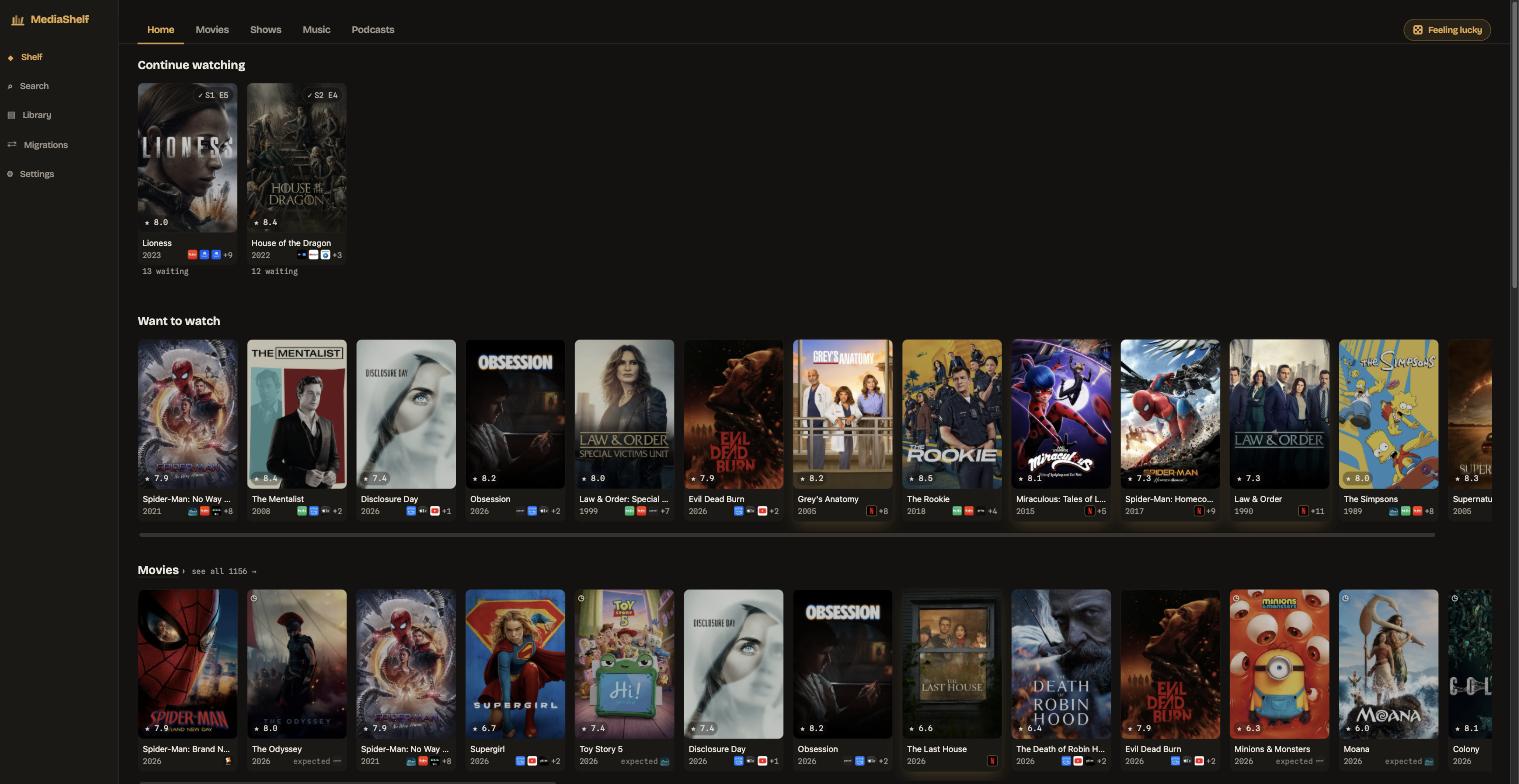
Task: Click the 'Want to watch' heading
Action: 179,321
